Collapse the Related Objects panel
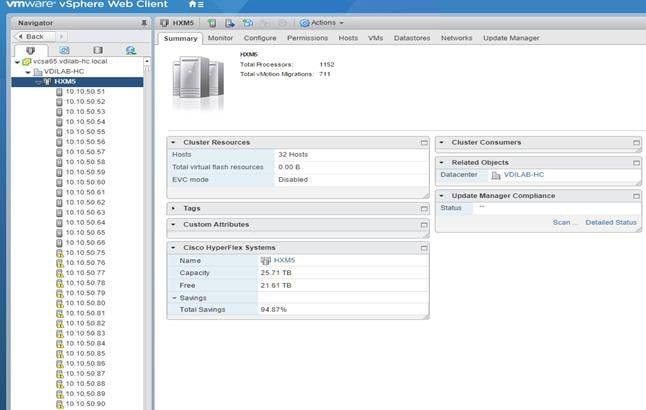Viewport: 646px width, 410px height. click(x=442, y=163)
